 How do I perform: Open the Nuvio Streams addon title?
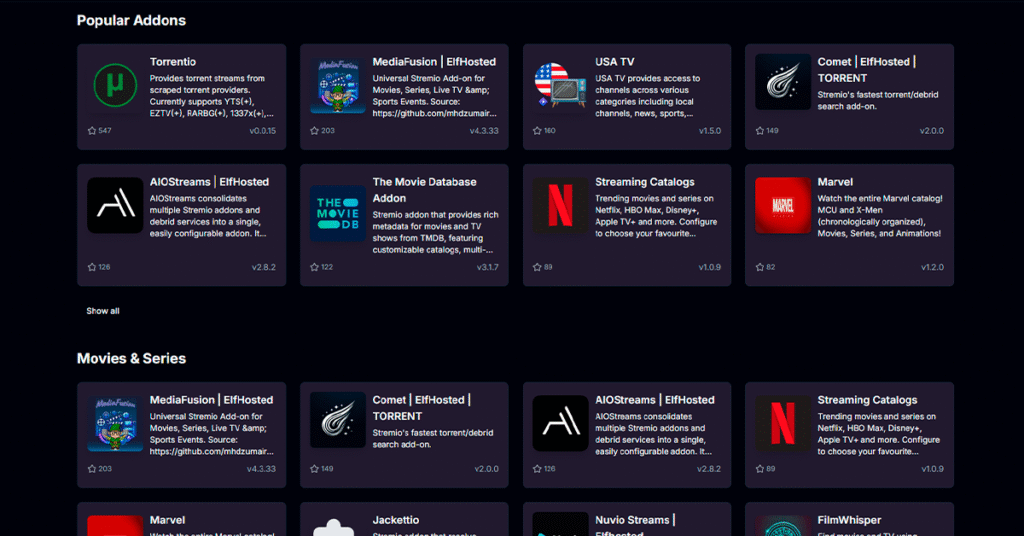(635, 526)
